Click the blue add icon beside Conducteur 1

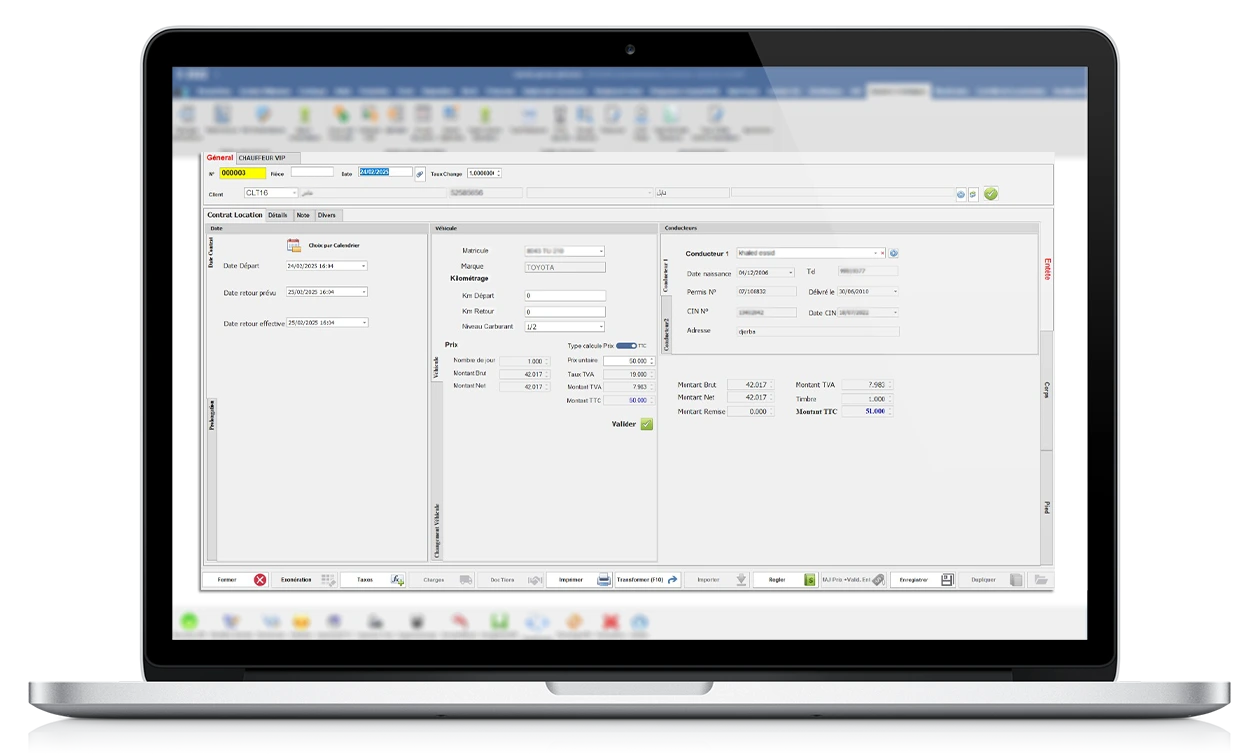click(894, 253)
